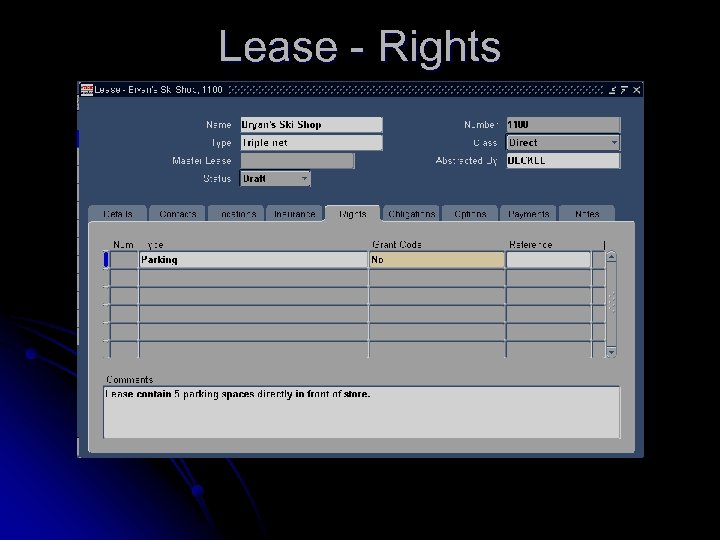Click the Lease window title bar text
This screenshot has width=720, height=540.
[x=158, y=90]
